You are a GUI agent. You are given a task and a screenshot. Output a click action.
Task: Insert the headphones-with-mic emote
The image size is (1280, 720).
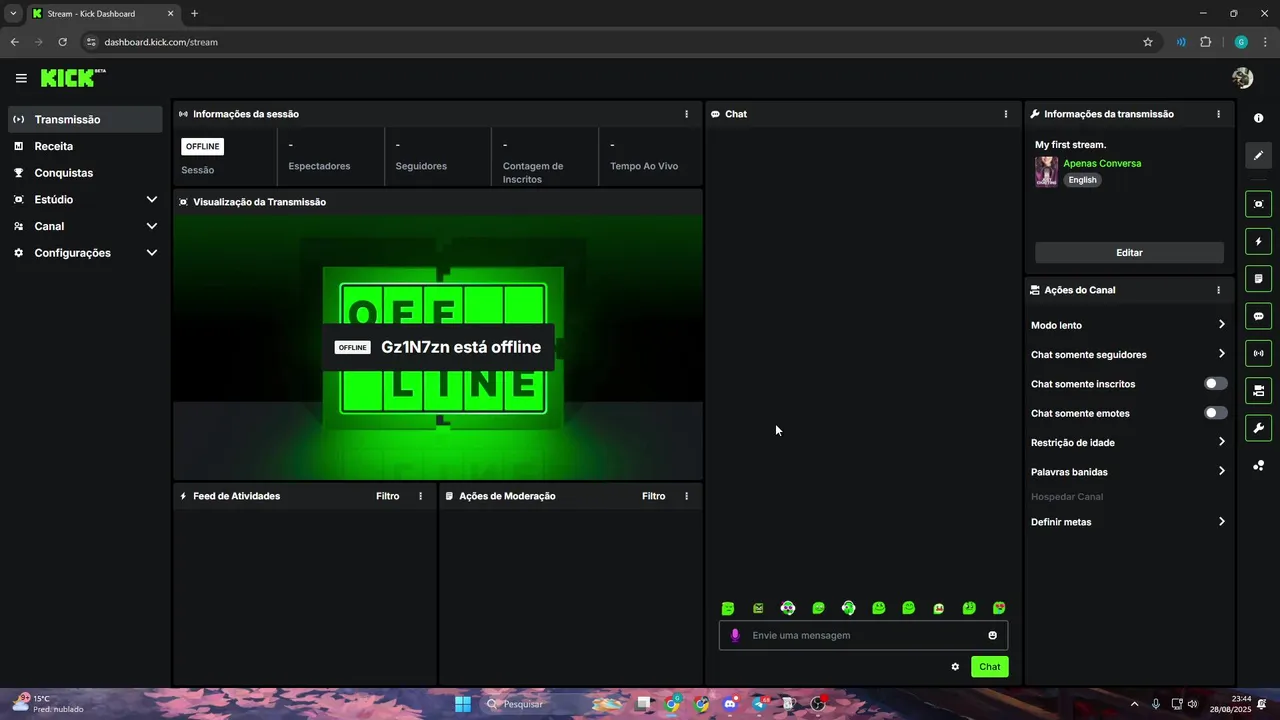(848, 608)
